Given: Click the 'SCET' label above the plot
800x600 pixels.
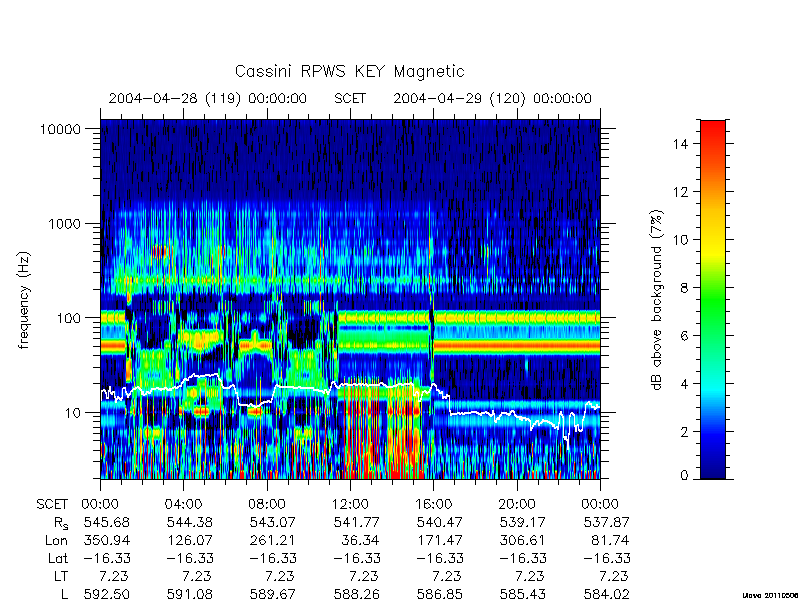Looking at the screenshot, I should tap(350, 98).
